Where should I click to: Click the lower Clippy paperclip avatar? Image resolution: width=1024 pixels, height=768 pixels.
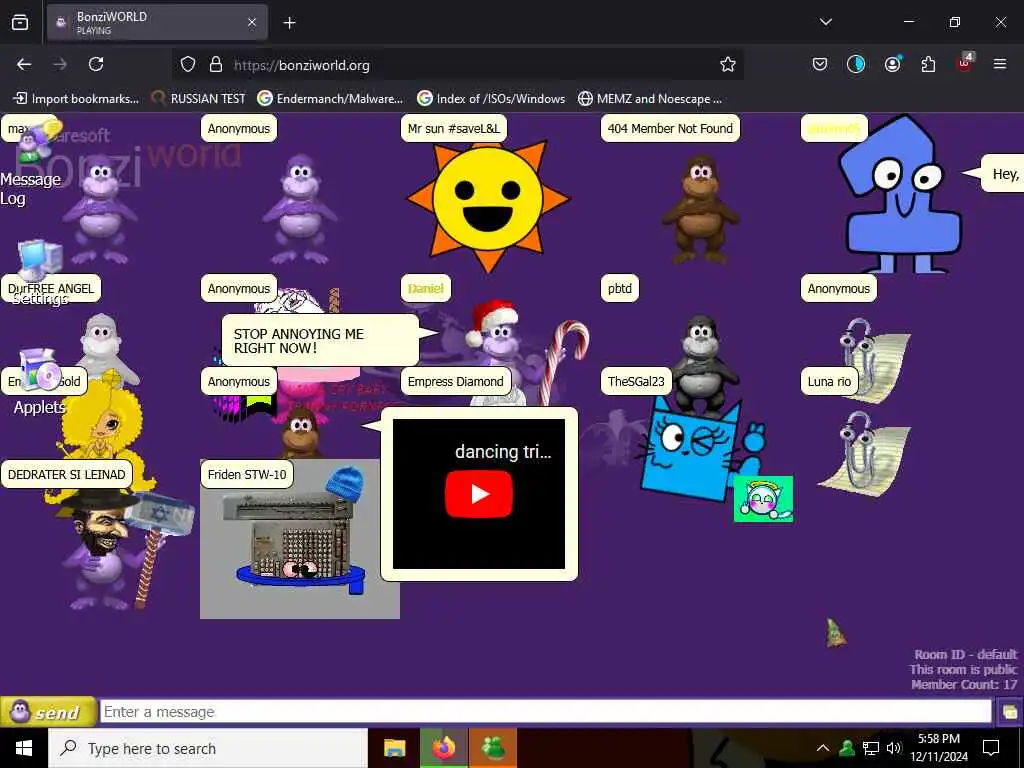(863, 452)
